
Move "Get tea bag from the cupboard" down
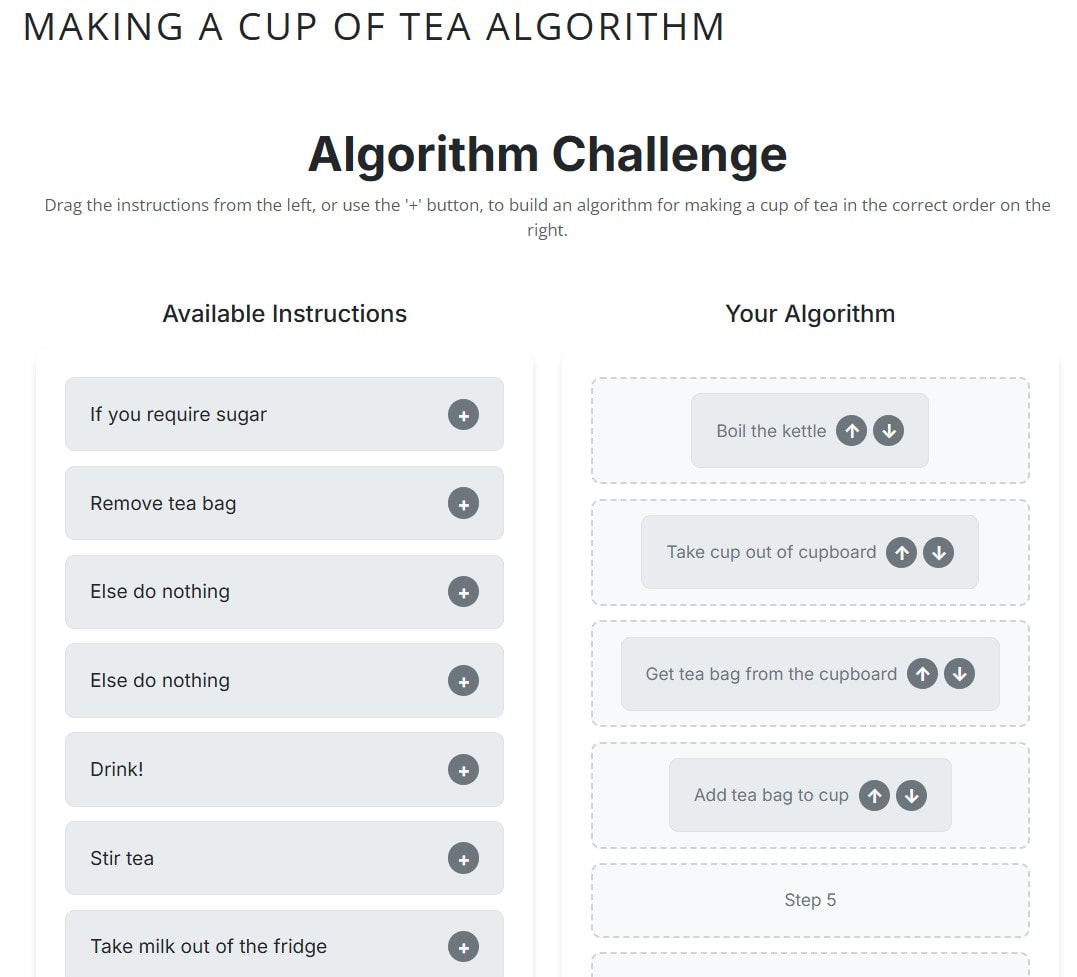(x=959, y=673)
